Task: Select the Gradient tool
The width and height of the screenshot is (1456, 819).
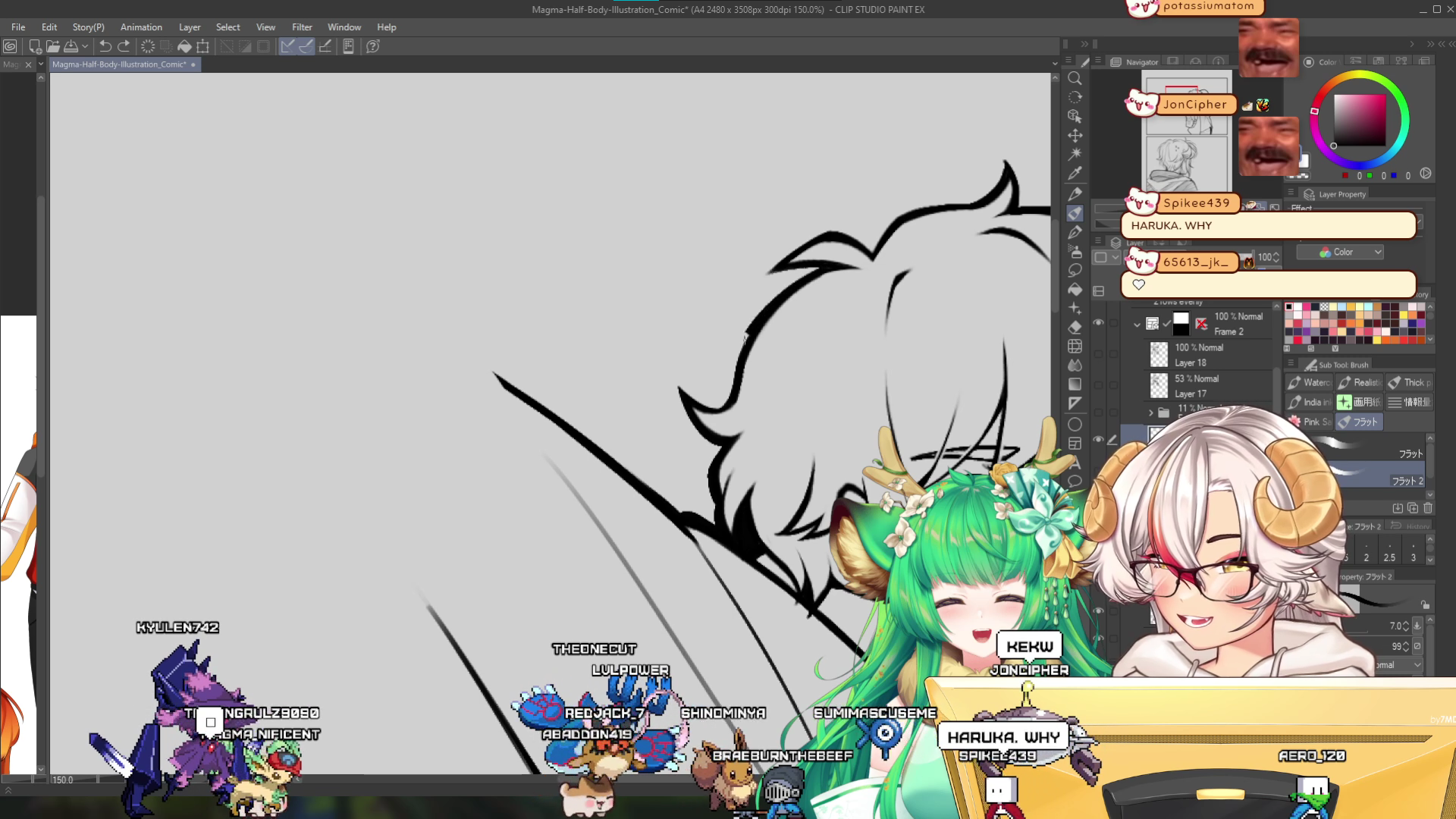Action: click(x=1075, y=384)
